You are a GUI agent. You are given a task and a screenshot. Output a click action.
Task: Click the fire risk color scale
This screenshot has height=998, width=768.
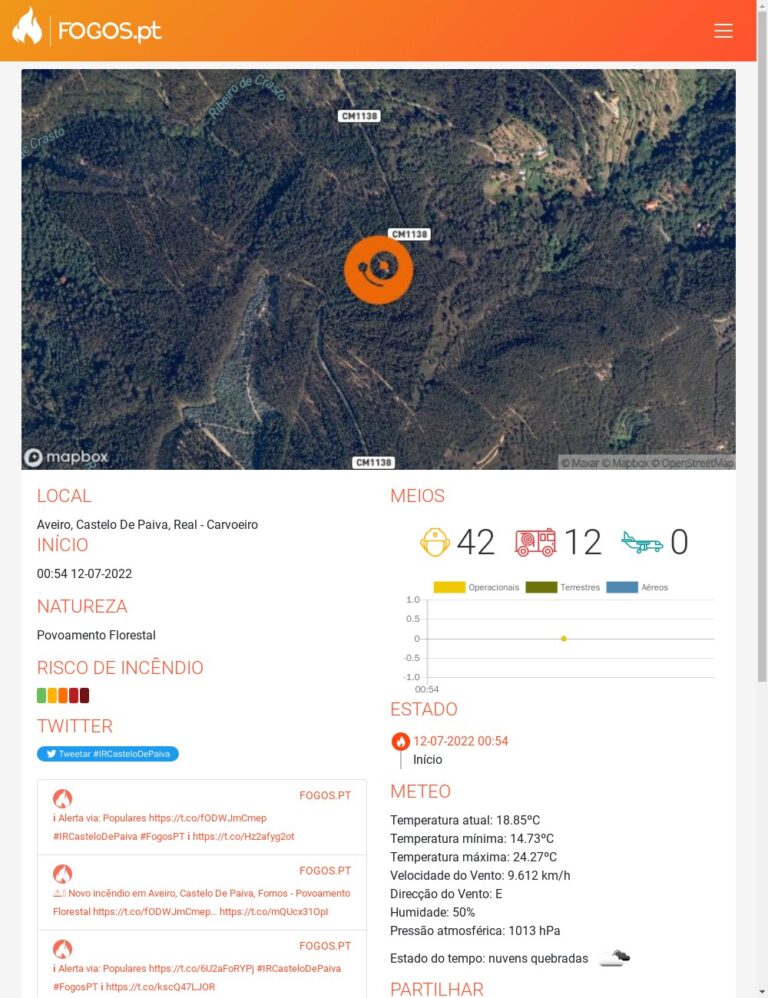(x=63, y=695)
